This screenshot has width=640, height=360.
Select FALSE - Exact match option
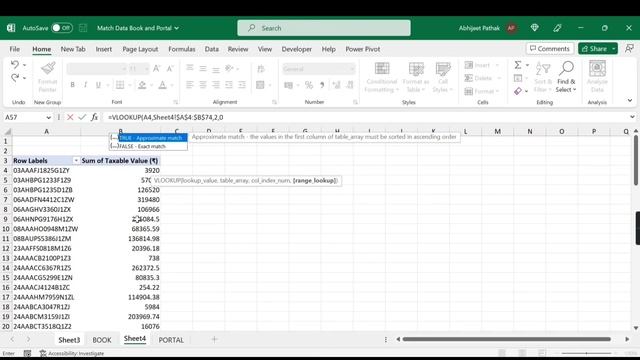(149, 146)
